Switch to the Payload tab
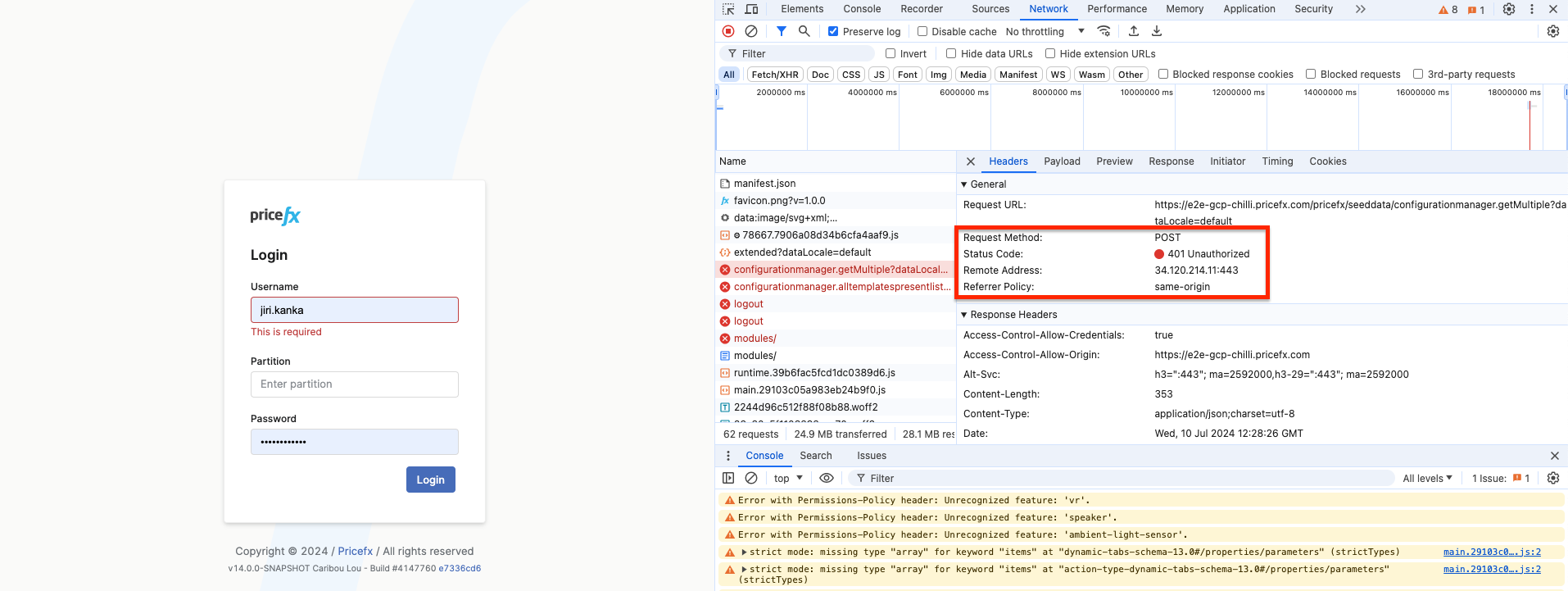Image resolution: width=1568 pixels, height=591 pixels. point(1062,161)
